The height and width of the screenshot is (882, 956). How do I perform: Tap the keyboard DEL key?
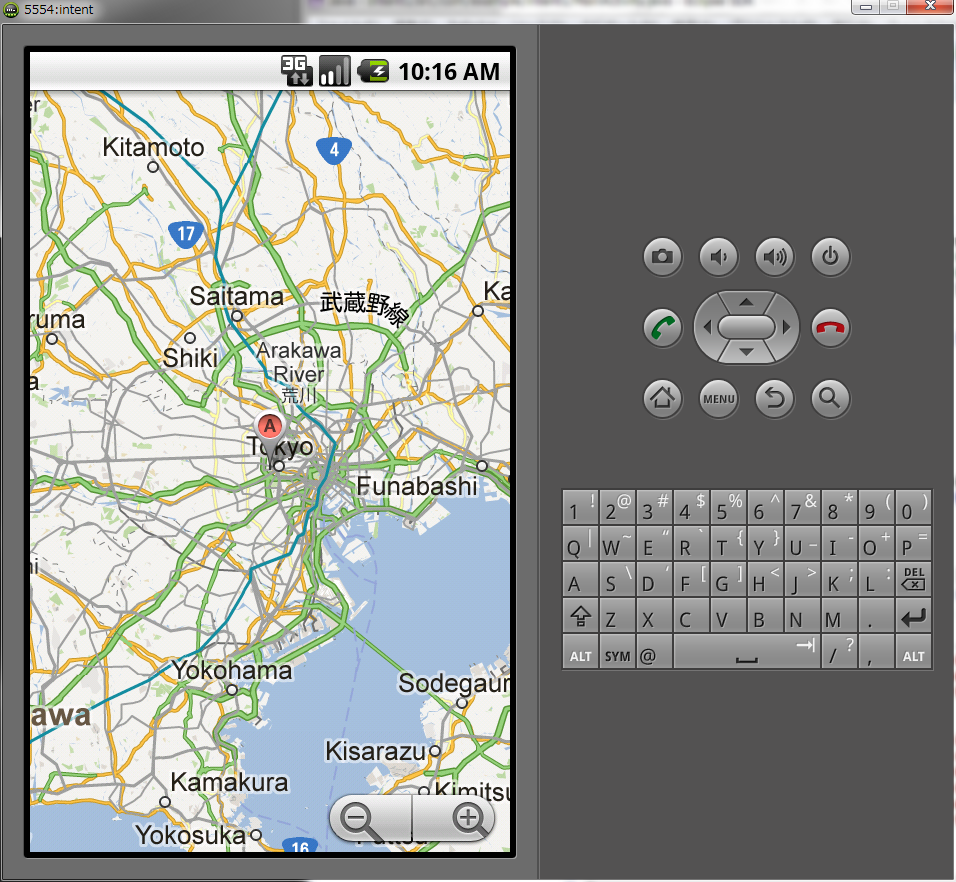(913, 579)
